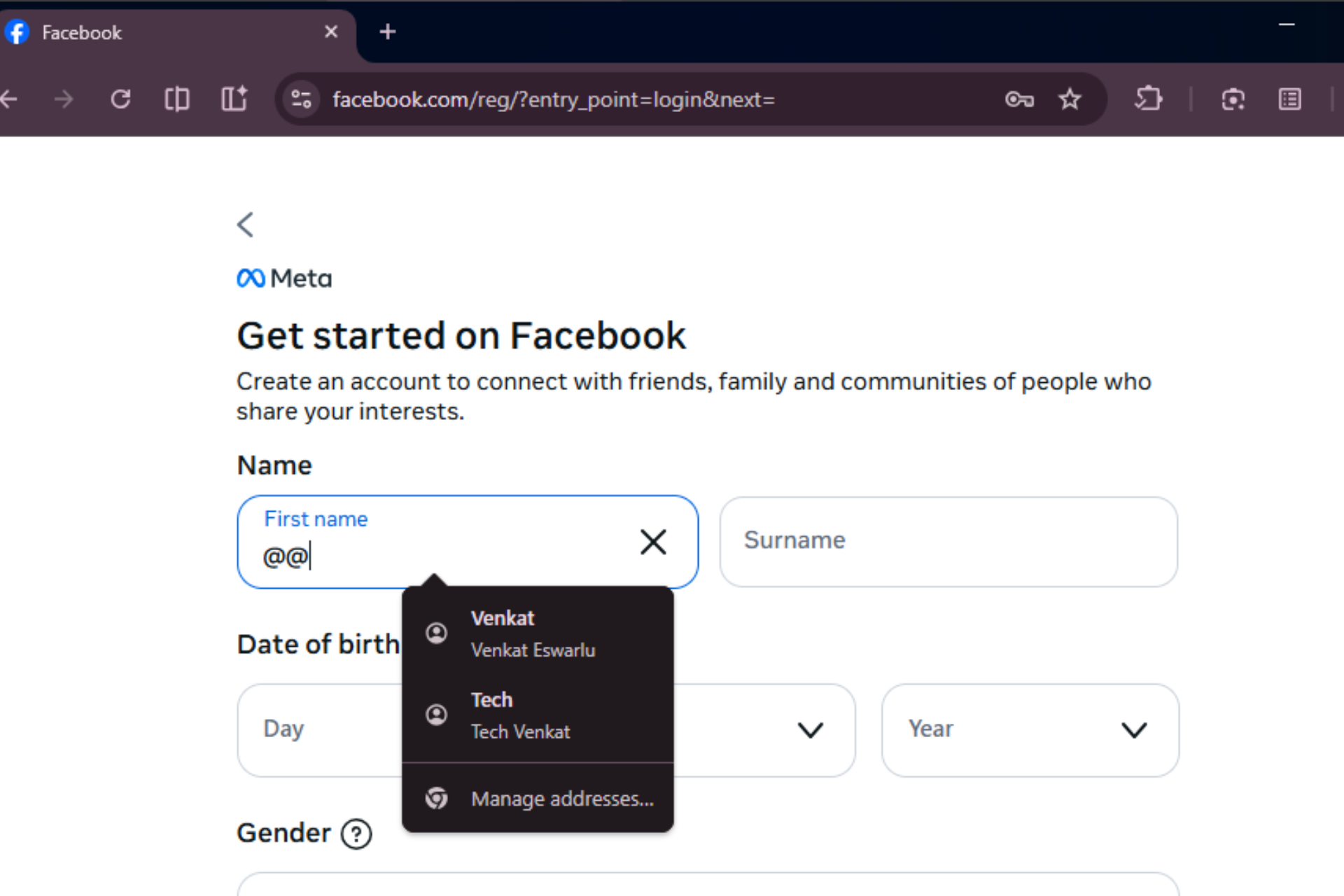This screenshot has width=1344, height=896.
Task: Reload the Facebook registration page
Action: click(x=120, y=99)
